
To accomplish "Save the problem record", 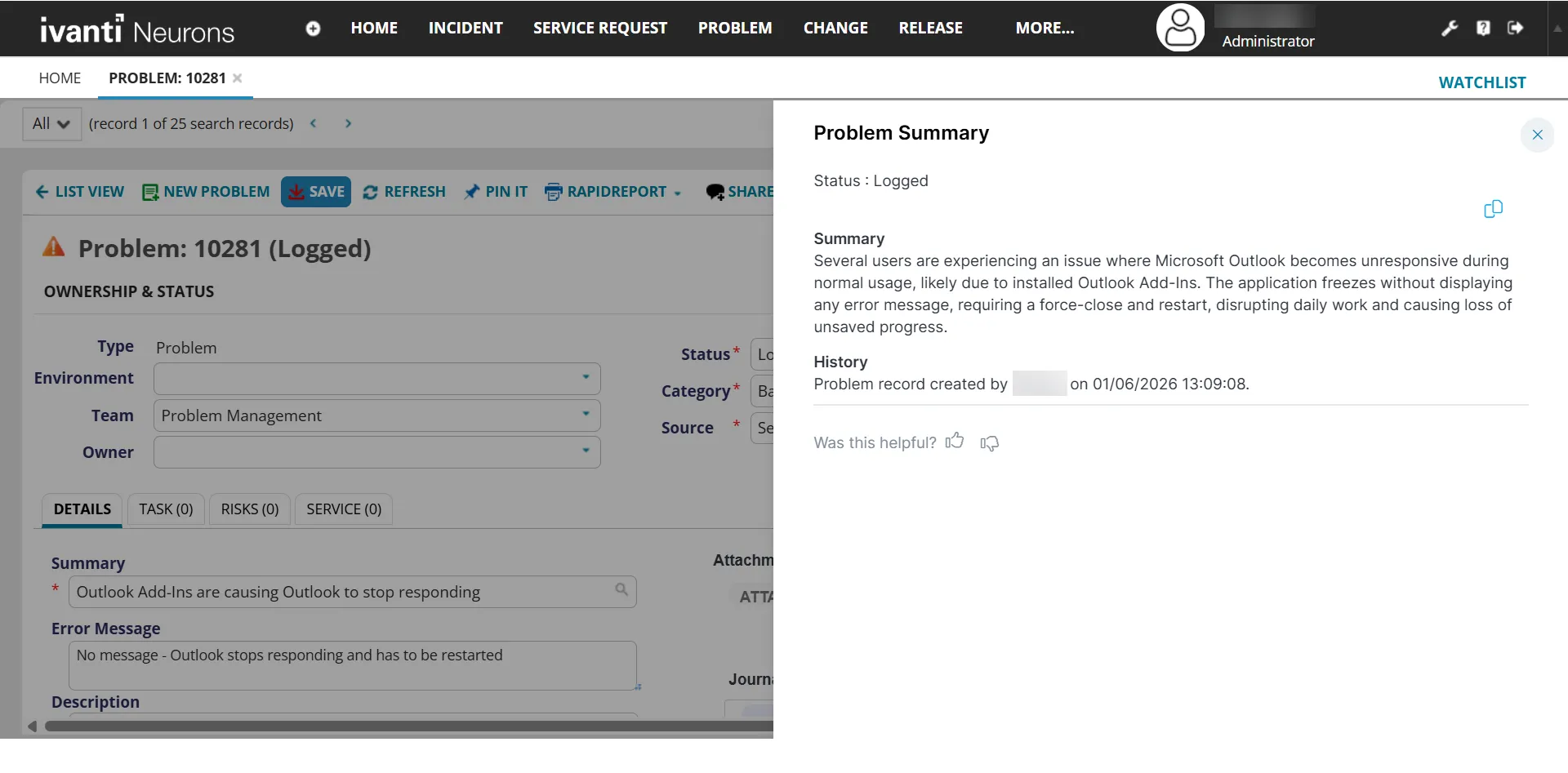I will (x=316, y=192).
